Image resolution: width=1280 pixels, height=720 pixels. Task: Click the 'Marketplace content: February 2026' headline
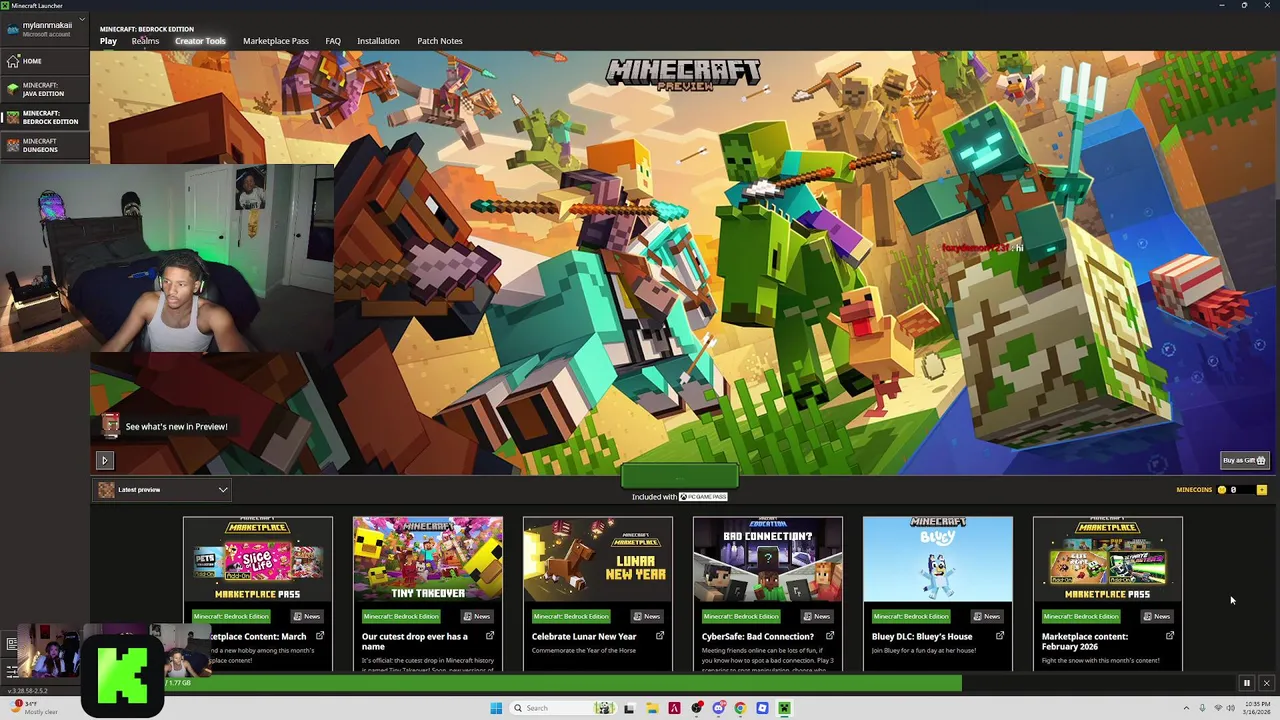[x=1085, y=641]
